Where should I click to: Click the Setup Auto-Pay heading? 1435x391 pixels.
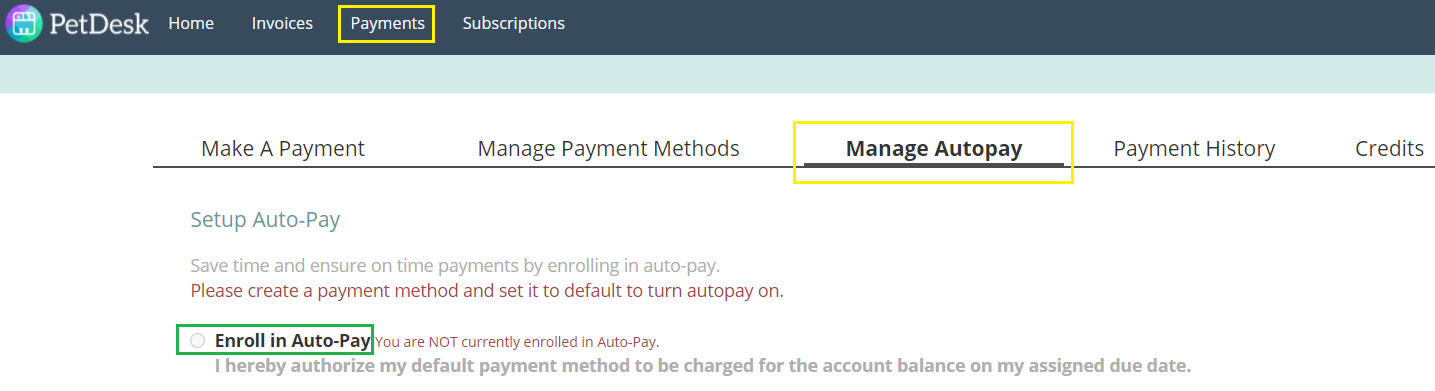(265, 220)
